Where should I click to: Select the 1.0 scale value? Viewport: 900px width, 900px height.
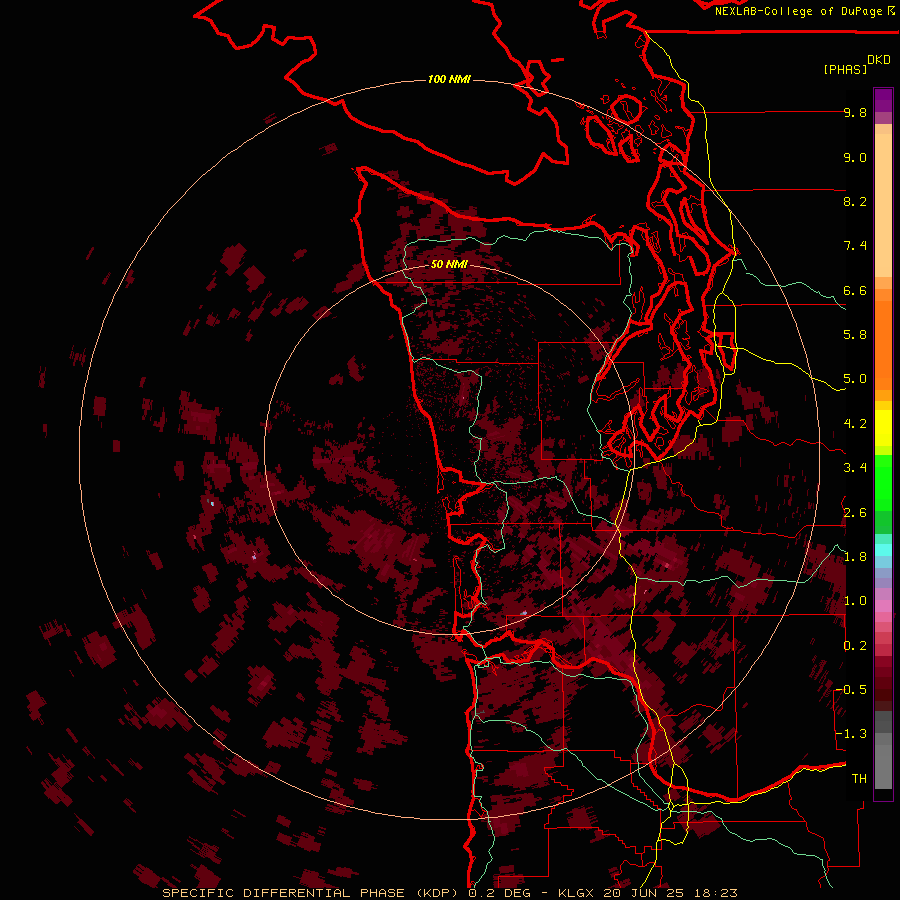[x=855, y=601]
